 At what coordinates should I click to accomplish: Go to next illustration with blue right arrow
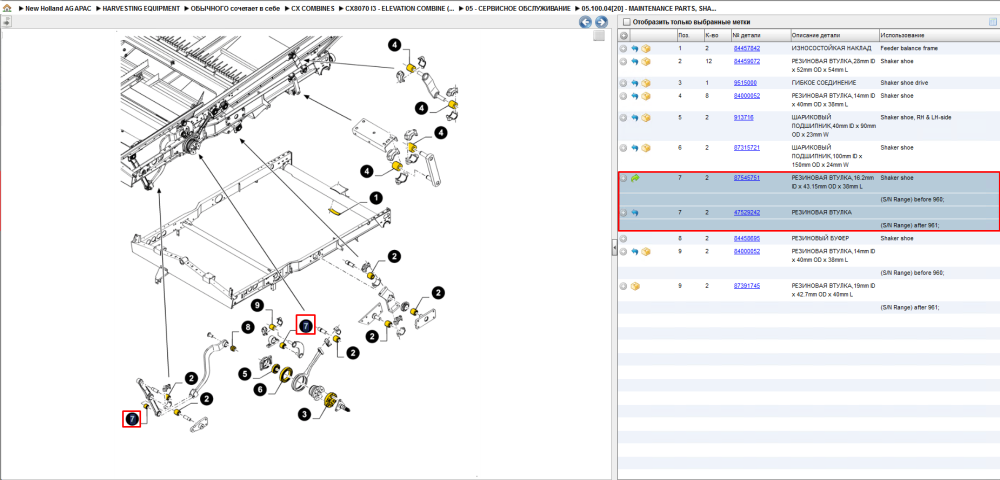tap(600, 22)
